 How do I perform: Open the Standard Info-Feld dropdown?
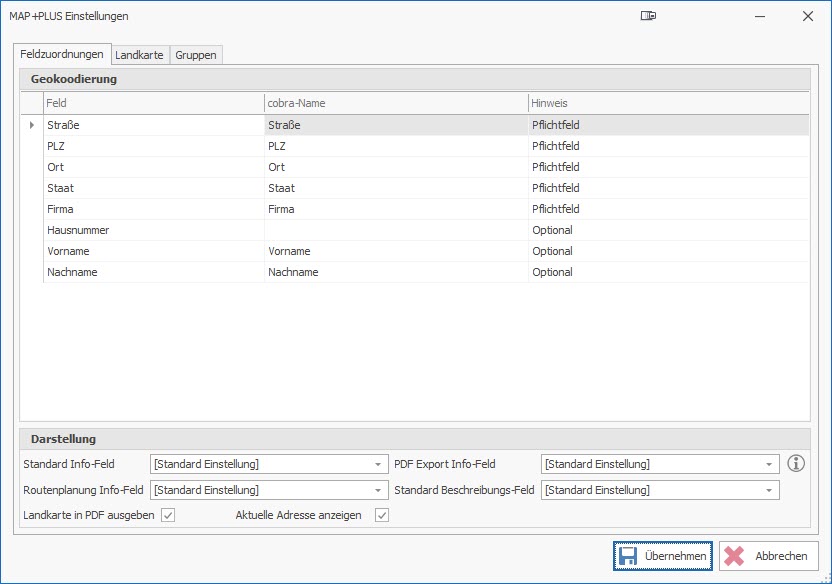(269, 464)
